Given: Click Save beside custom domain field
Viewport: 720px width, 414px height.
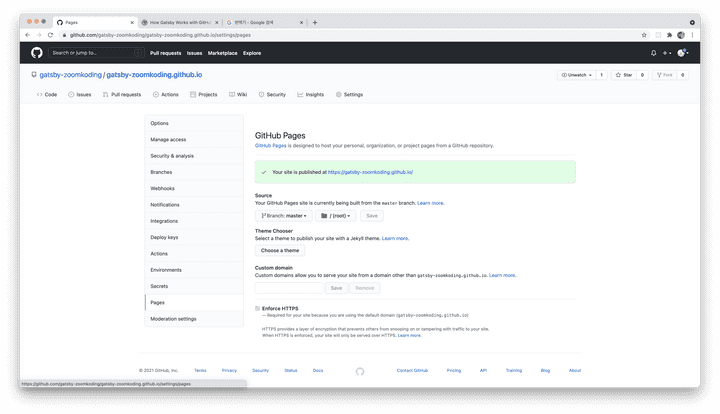Looking at the screenshot, I should pos(337,288).
